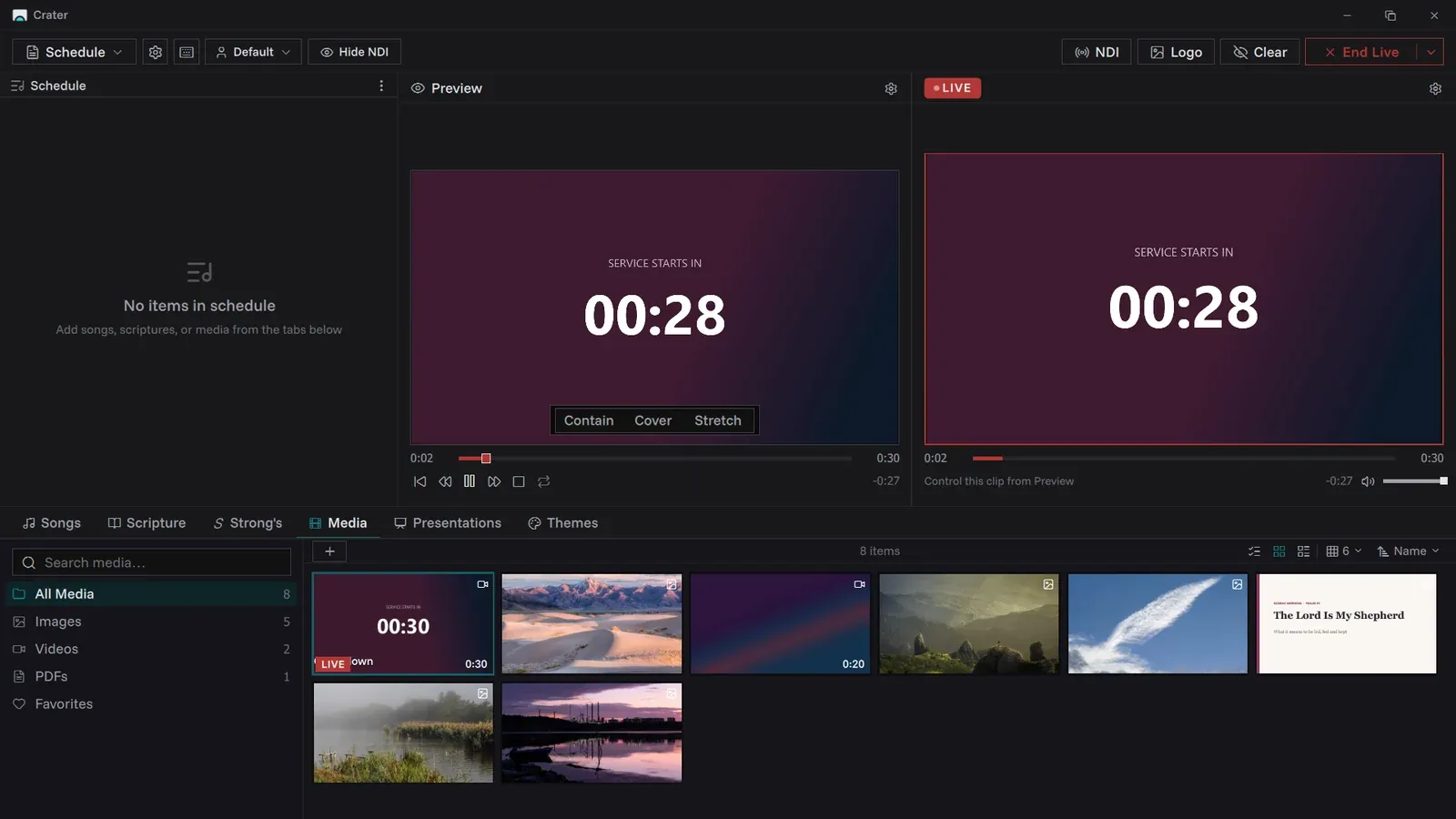Screen dimensions: 1456x819
Task: Open the Presentations tab
Action: (x=448, y=523)
